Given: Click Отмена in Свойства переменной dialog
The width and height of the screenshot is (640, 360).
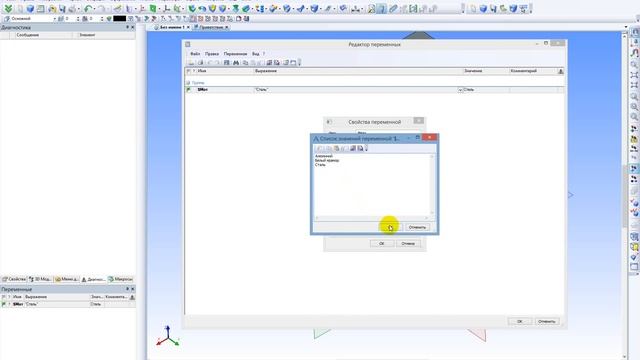Looking at the screenshot, I should 408,243.
